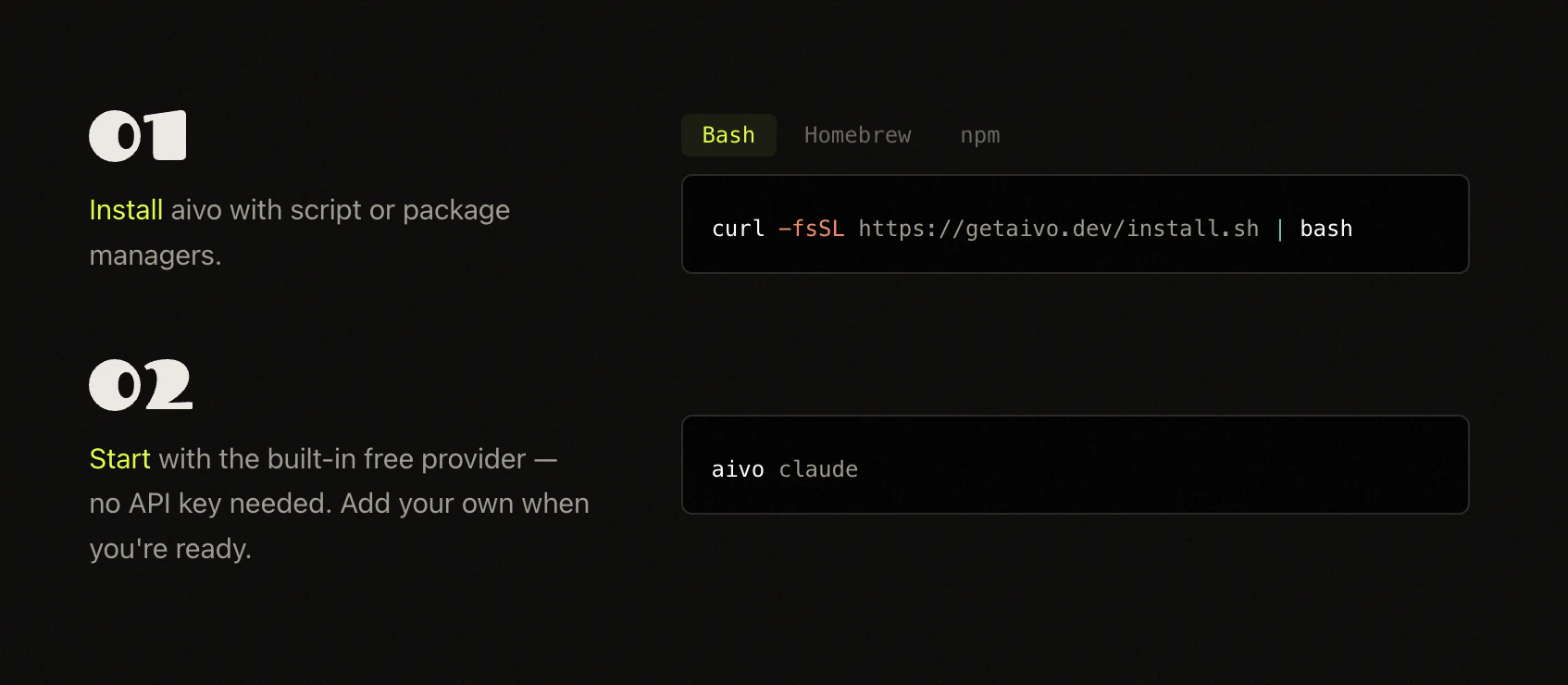Click the claude argument in step two

[x=818, y=469]
